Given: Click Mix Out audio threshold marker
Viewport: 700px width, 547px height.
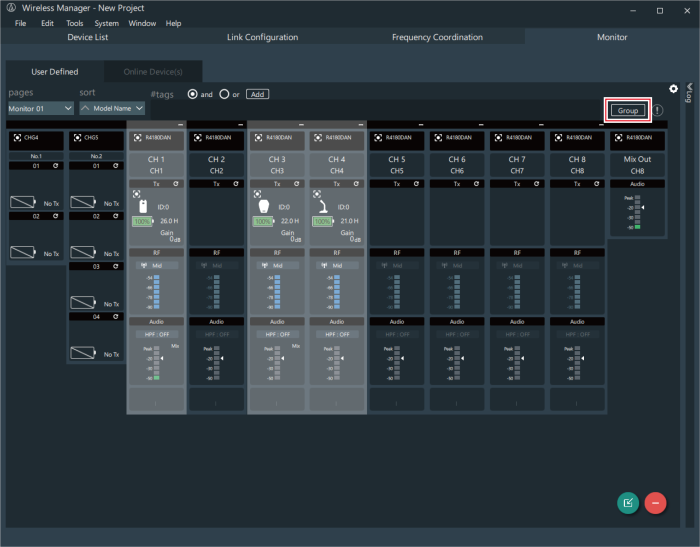Looking at the screenshot, I should click(x=643, y=207).
